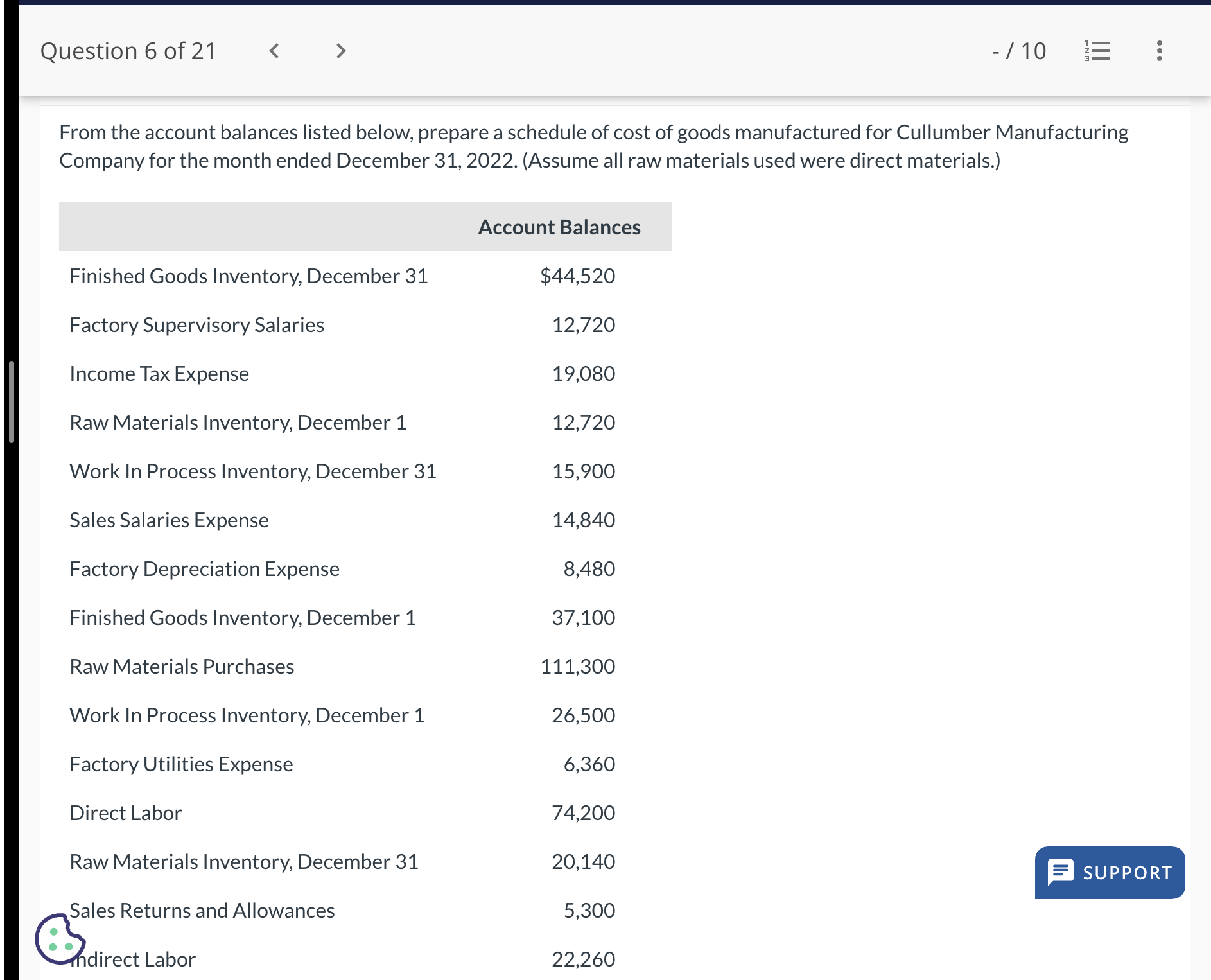Click the 19,080 balance value
Image resolution: width=1211 pixels, height=980 pixels.
click(x=583, y=374)
